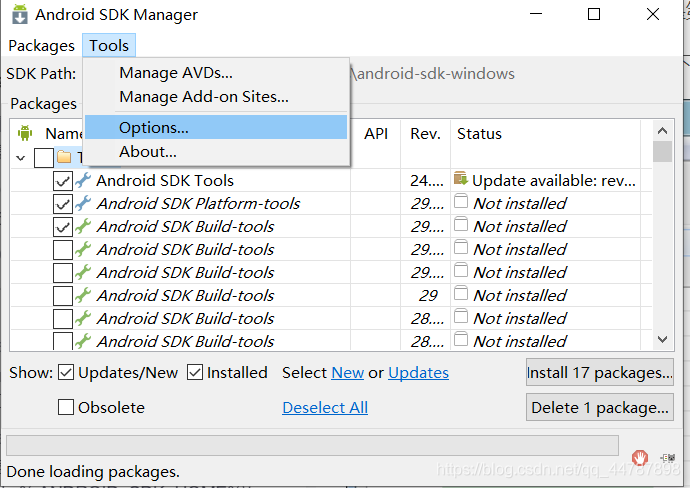
Task: Click the wrench icon beside Android SDK Platform-tools
Action: point(83,203)
